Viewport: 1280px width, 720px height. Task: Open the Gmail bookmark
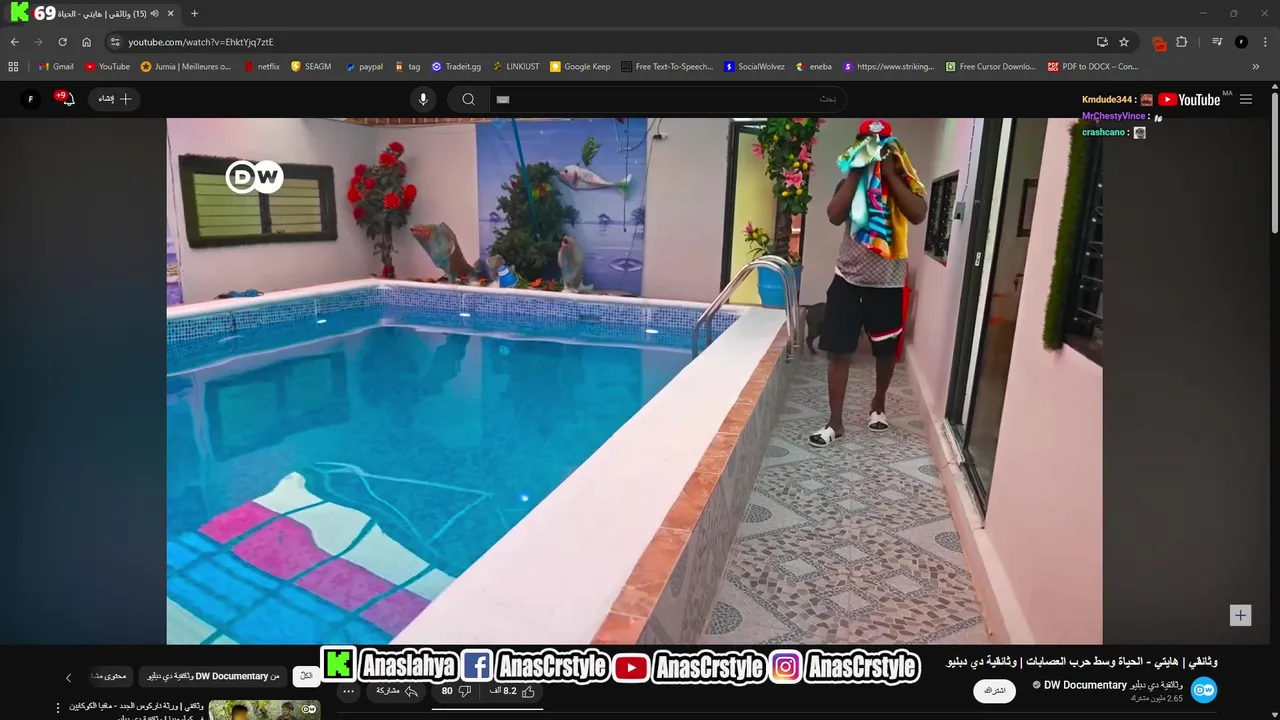[55, 67]
